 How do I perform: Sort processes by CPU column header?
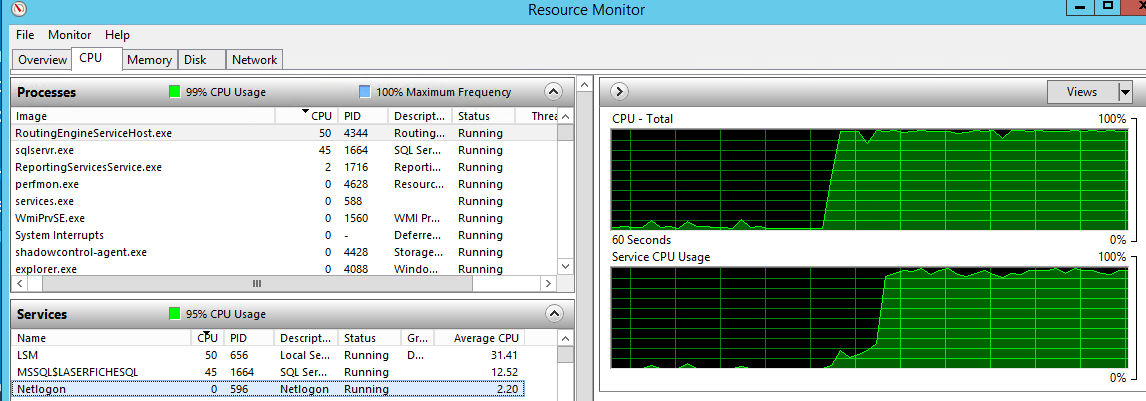[307, 116]
